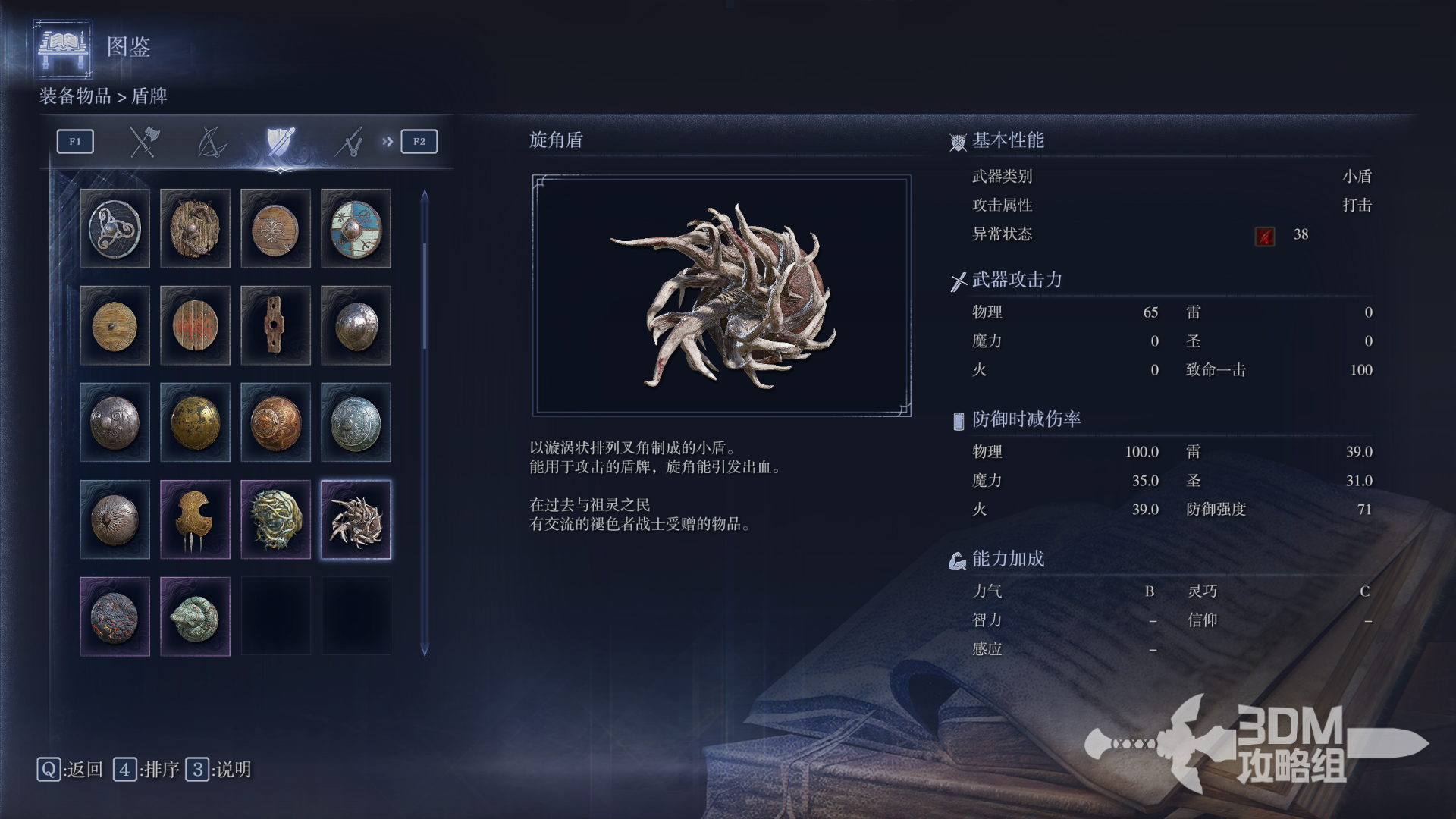Click the F1 previous category button
Screen dimensions: 1456x819
75,141
